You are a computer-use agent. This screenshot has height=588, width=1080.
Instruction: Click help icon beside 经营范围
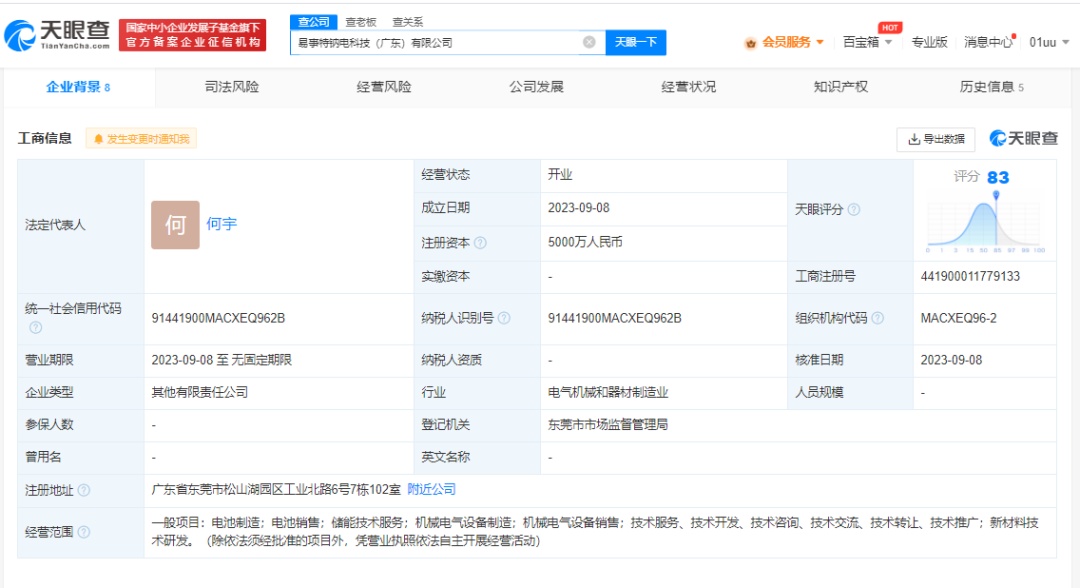84,532
